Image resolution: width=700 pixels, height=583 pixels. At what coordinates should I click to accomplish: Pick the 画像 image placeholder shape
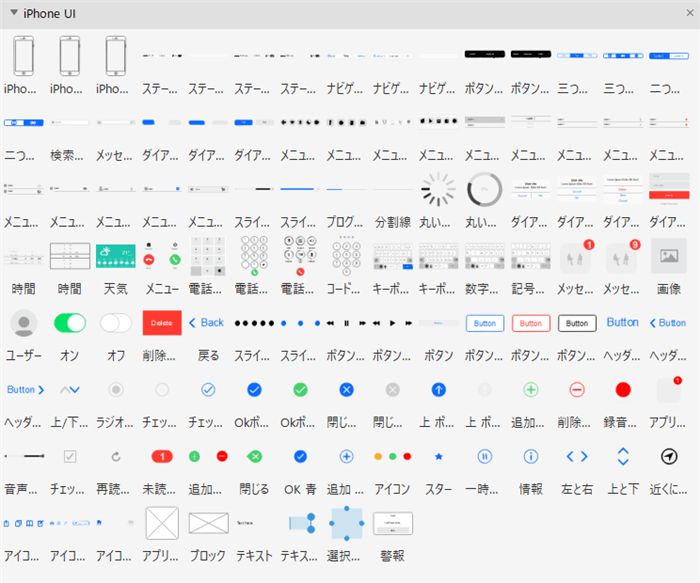click(x=669, y=256)
